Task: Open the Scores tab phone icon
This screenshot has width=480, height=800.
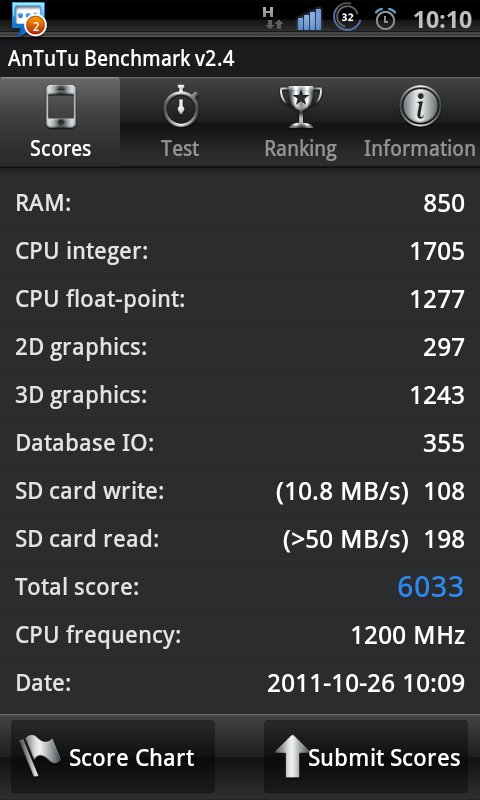Action: [60, 107]
